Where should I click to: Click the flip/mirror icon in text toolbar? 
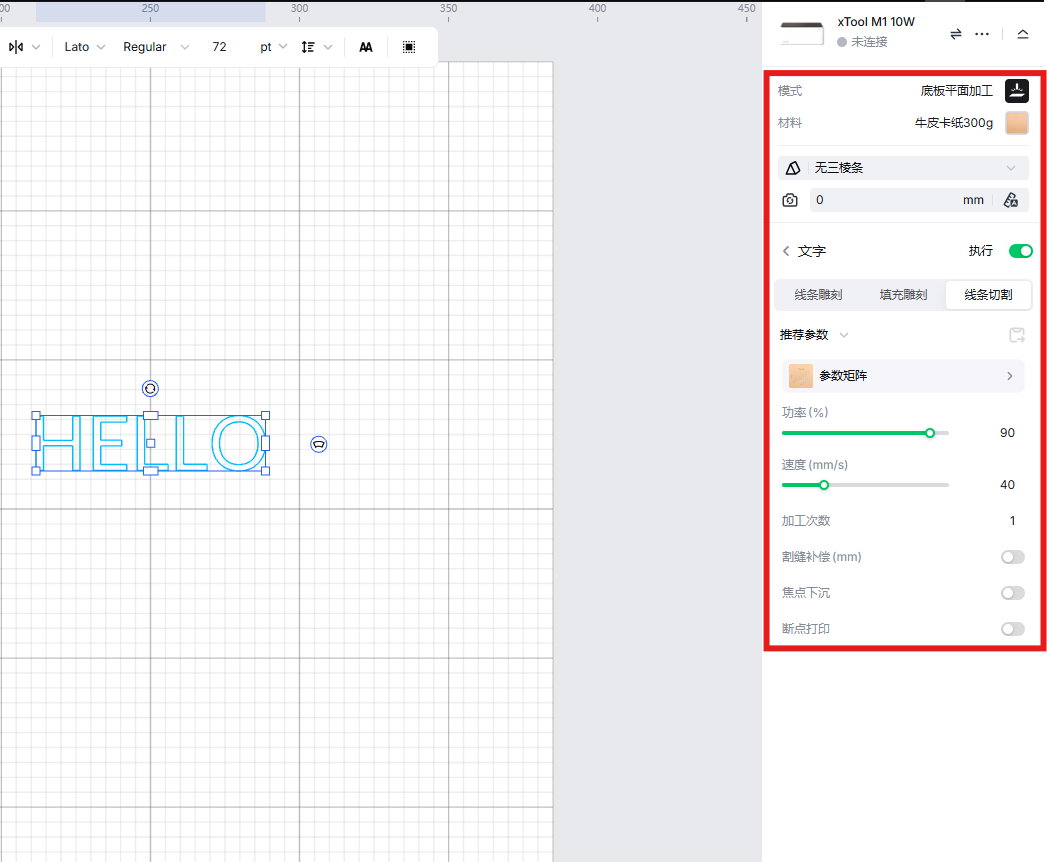[x=16, y=47]
